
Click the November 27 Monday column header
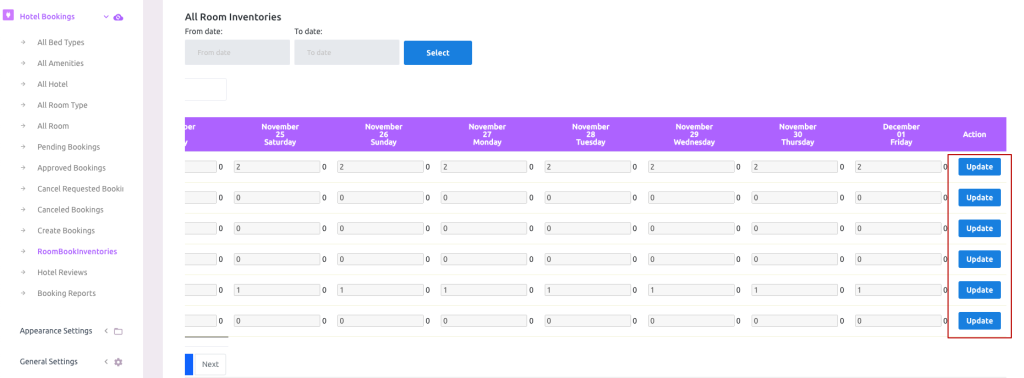tap(487, 134)
